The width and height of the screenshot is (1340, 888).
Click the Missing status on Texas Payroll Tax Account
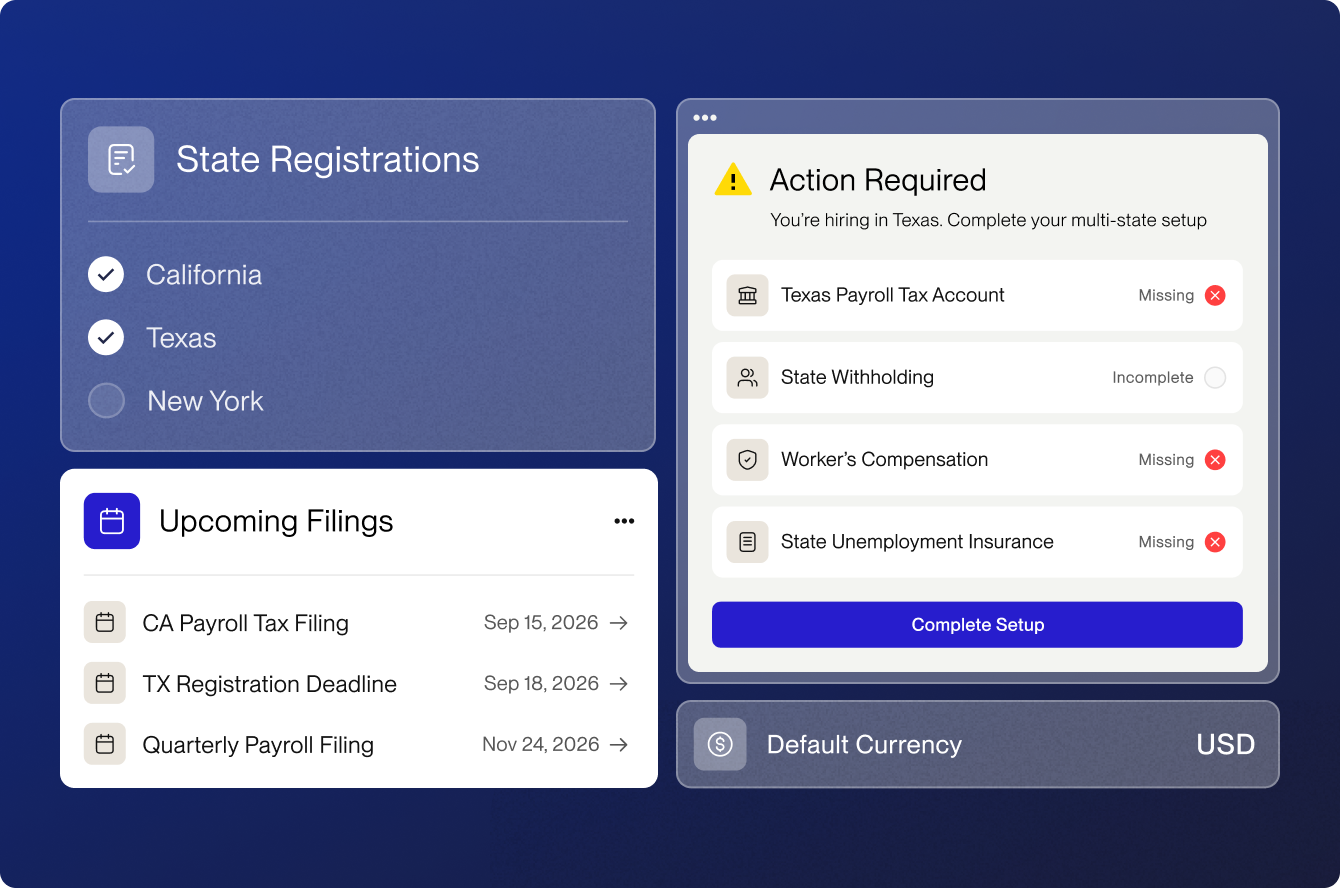(x=1166, y=295)
